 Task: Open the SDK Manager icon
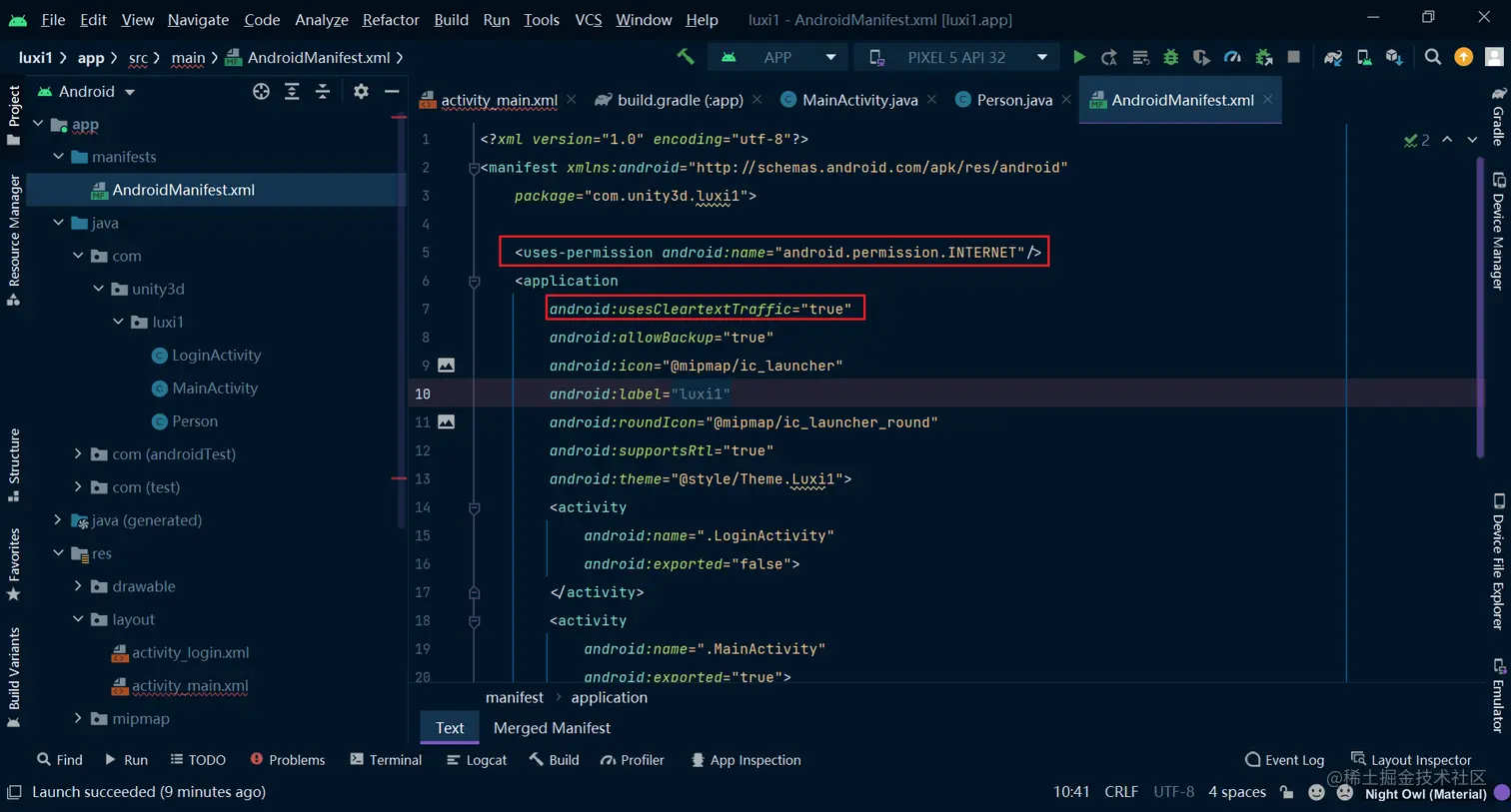pyautogui.click(x=1394, y=57)
